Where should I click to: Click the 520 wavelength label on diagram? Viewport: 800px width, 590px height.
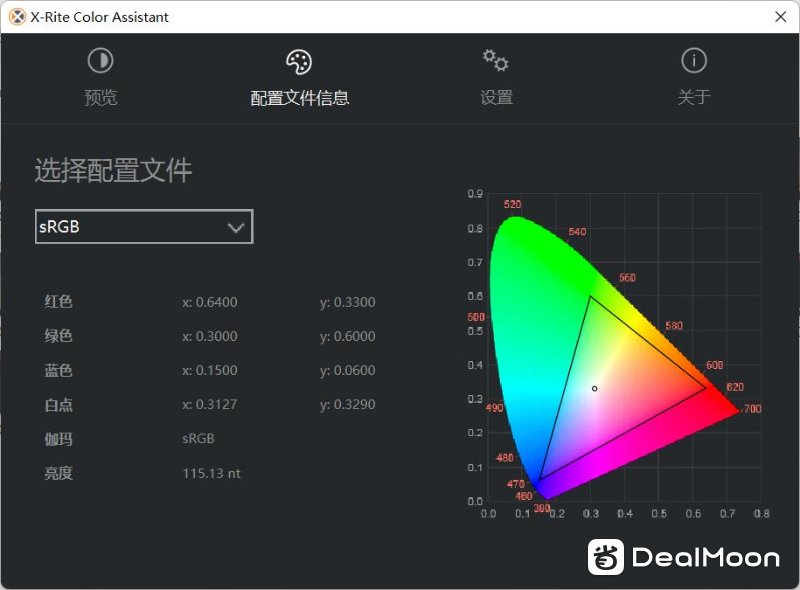[x=512, y=204]
